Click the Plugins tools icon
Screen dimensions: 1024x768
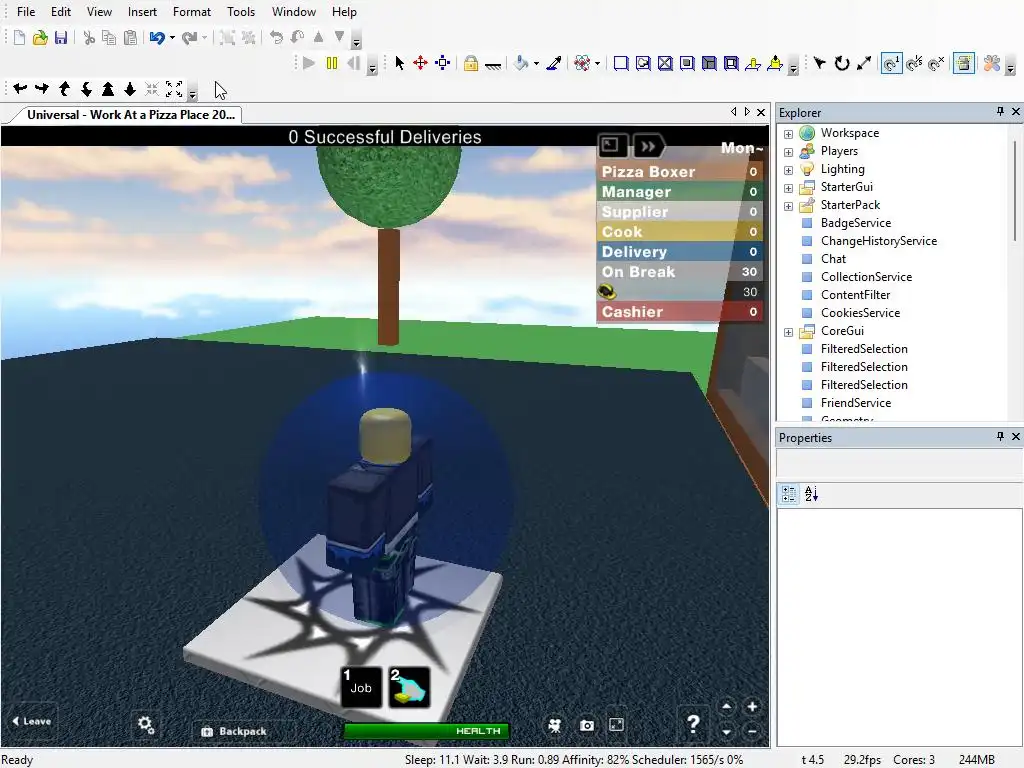992,63
